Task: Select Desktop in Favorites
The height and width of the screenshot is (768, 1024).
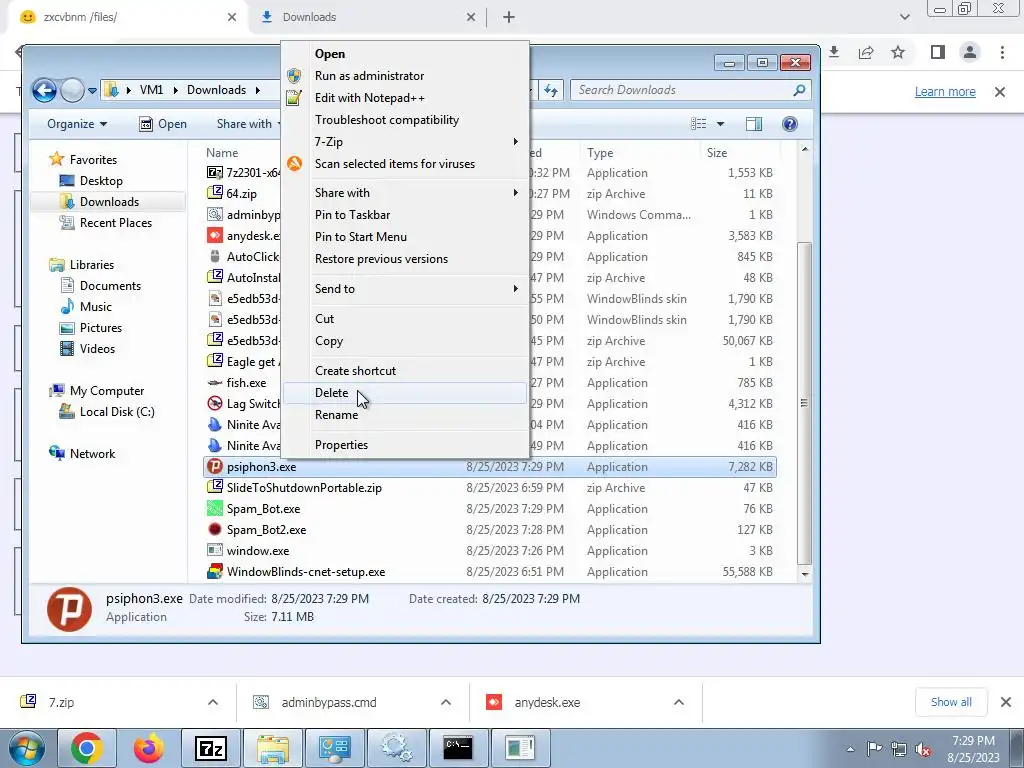Action: 101,181
